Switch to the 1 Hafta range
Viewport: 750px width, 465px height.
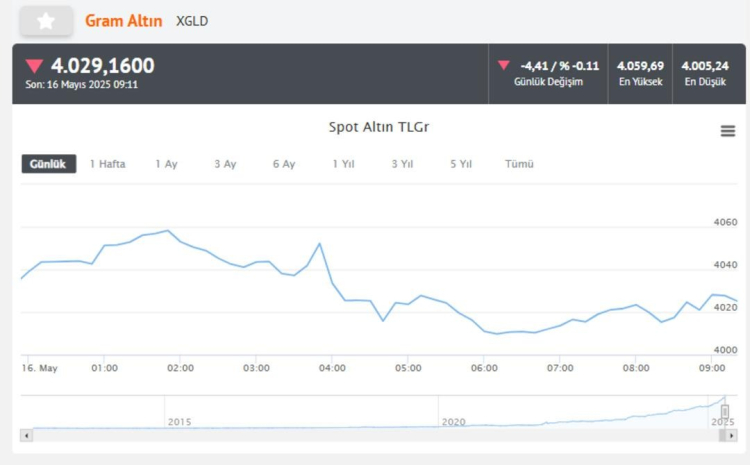point(107,164)
